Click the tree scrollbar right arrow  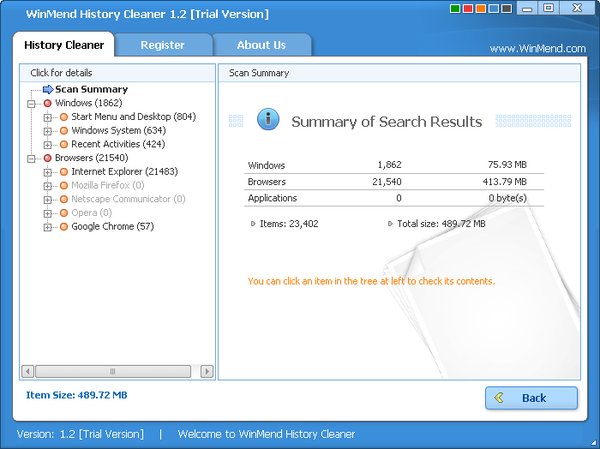[207, 371]
